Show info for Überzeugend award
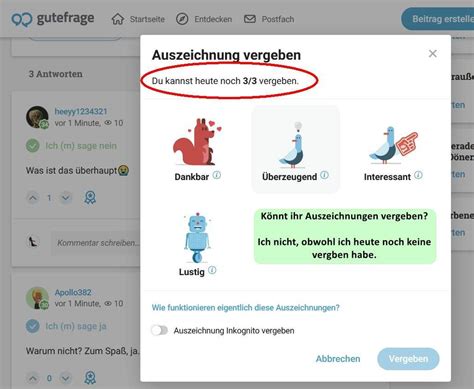Viewport: 474px width, 389px height. pos(324,175)
